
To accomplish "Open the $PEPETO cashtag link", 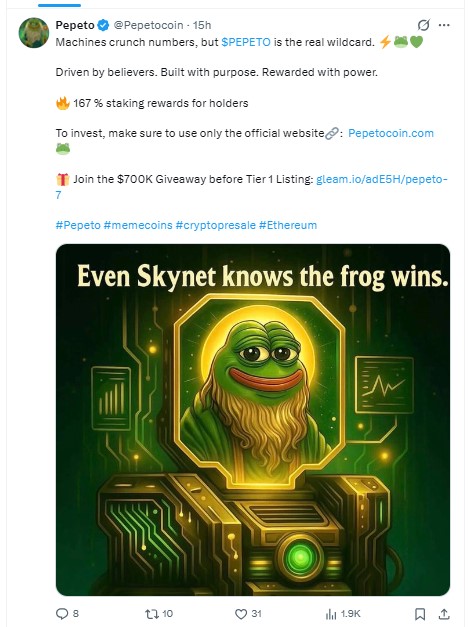I will click(x=246, y=42).
